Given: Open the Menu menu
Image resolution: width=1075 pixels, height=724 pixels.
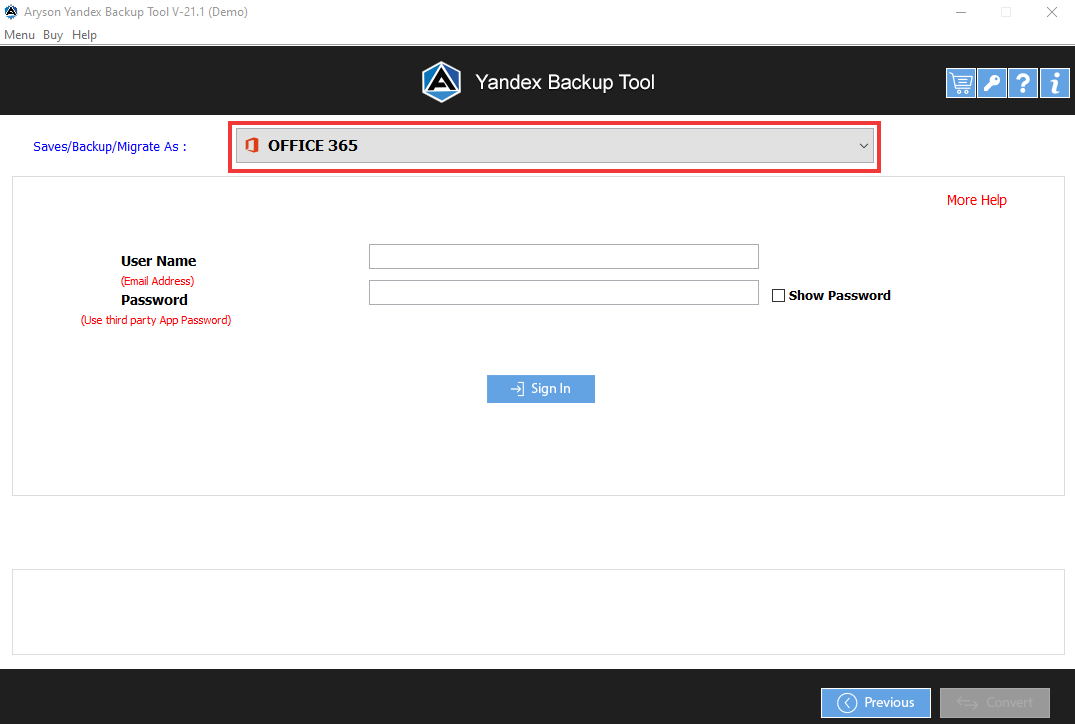Looking at the screenshot, I should (x=19, y=35).
